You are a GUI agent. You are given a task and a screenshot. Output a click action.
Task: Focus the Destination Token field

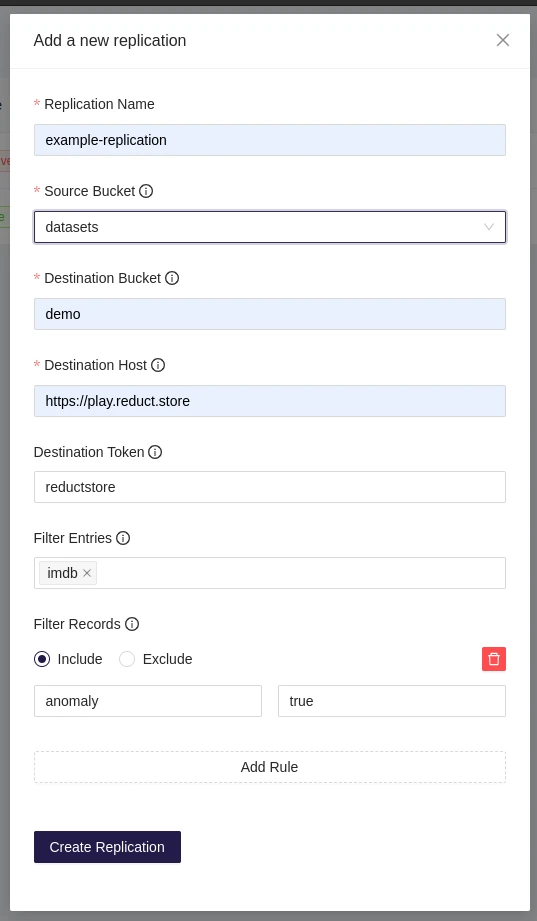click(x=270, y=487)
